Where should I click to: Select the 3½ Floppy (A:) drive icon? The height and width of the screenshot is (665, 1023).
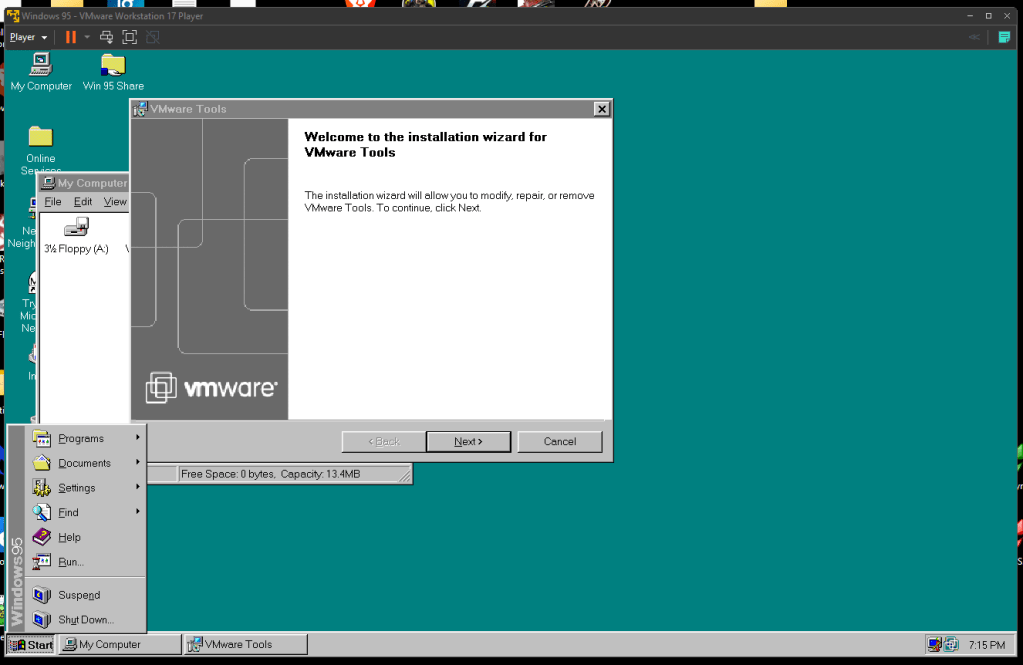76,230
